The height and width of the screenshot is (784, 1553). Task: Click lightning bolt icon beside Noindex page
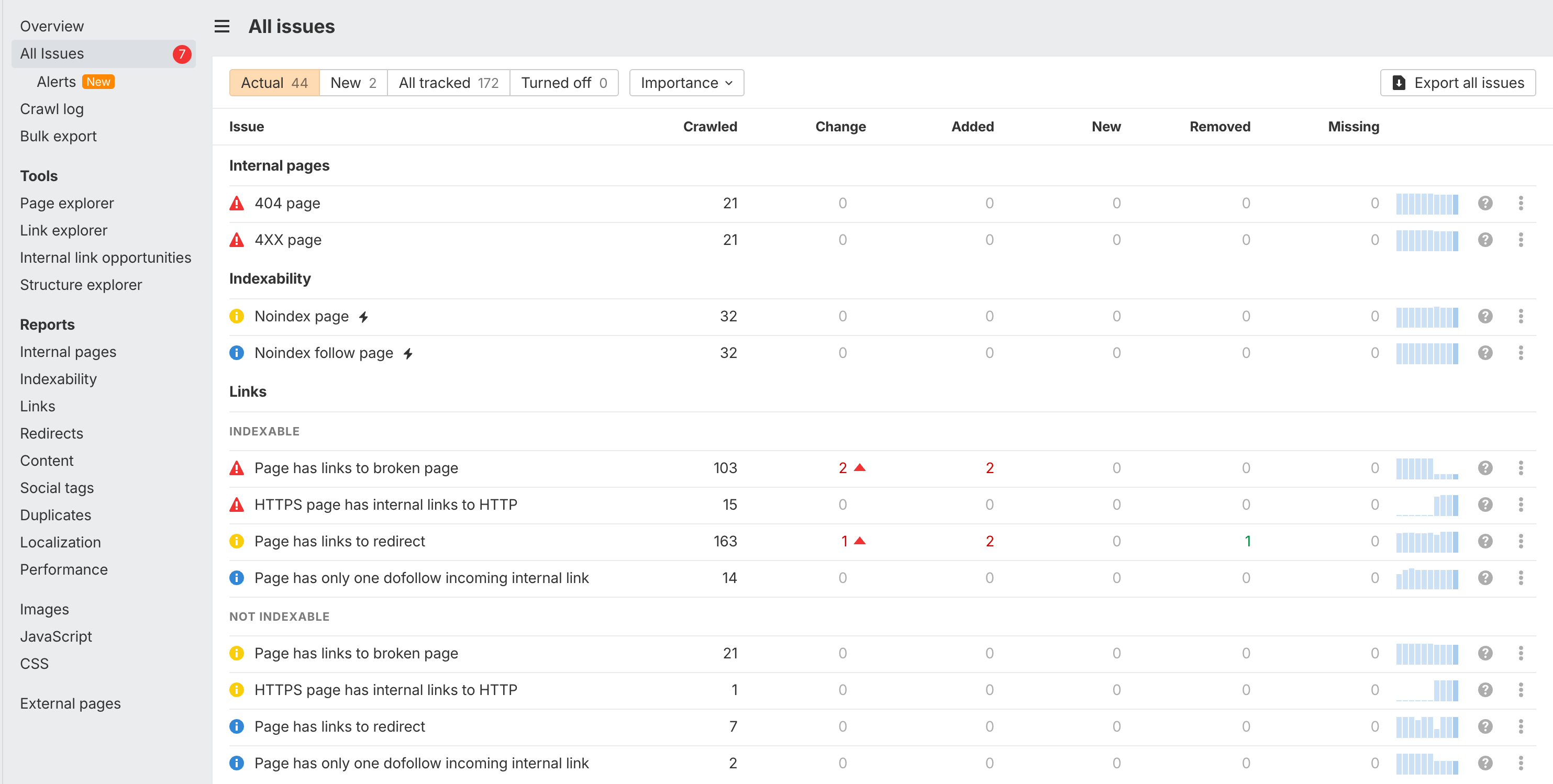[x=363, y=317]
